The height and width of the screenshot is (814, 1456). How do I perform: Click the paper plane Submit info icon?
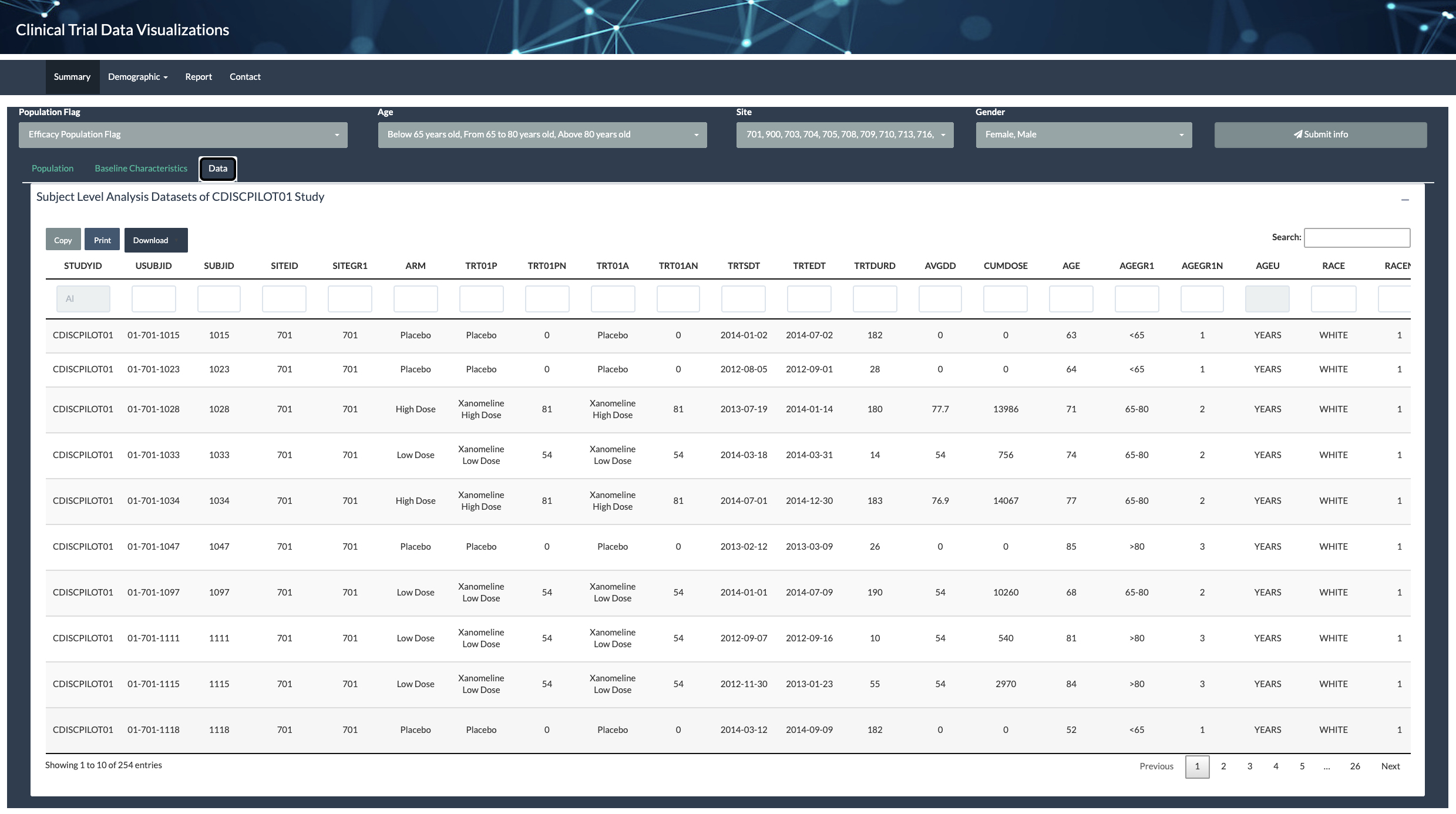coord(1299,134)
